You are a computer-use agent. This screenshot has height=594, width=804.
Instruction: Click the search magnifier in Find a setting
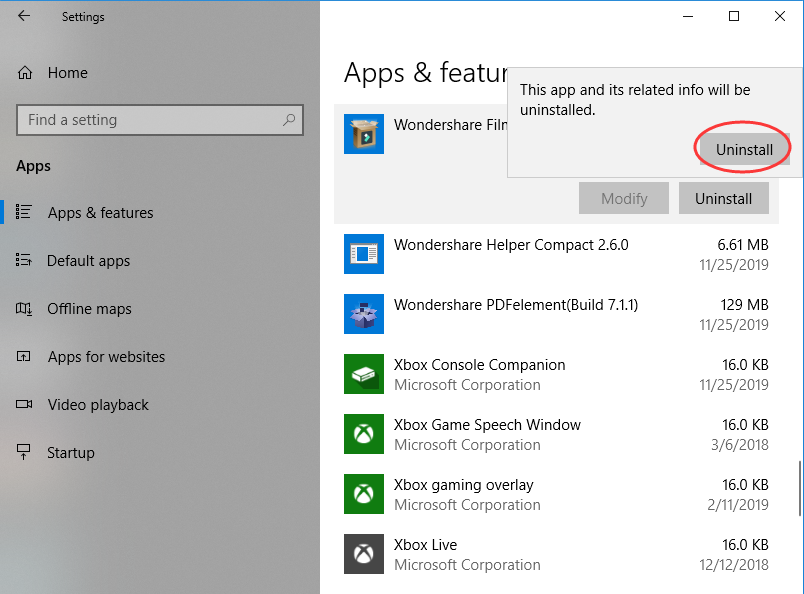click(x=289, y=120)
